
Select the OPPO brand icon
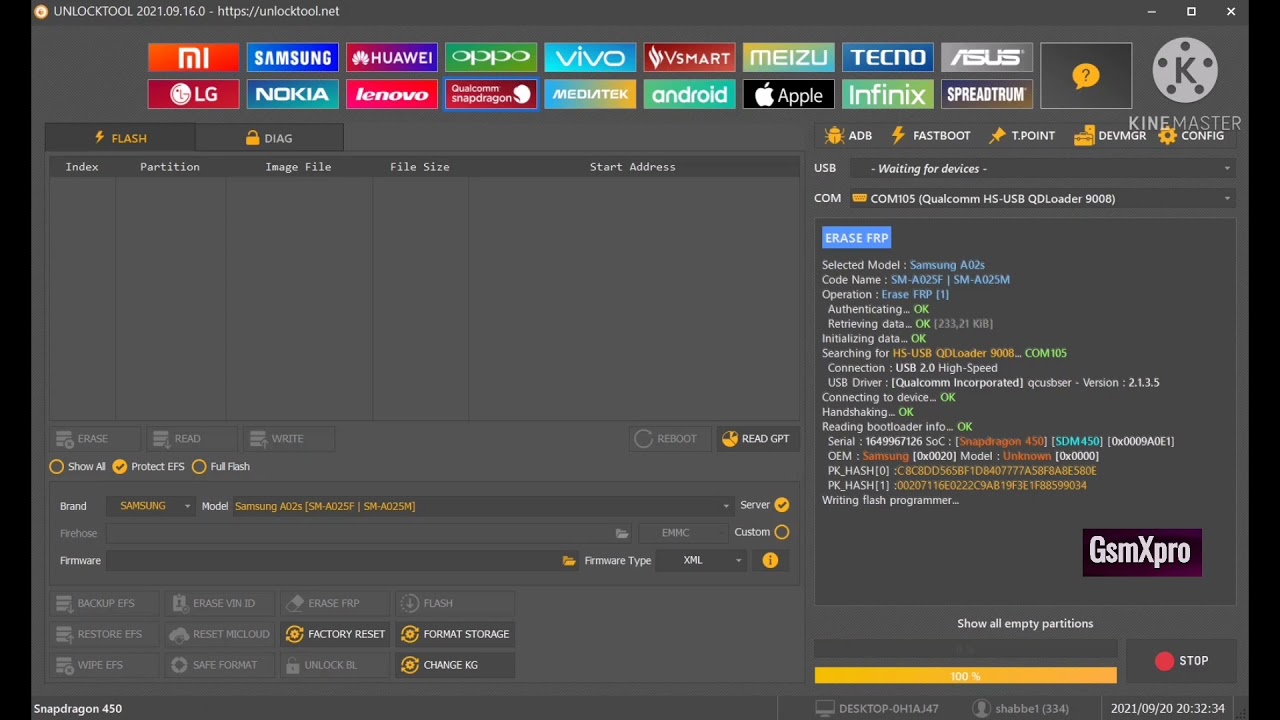click(x=490, y=58)
